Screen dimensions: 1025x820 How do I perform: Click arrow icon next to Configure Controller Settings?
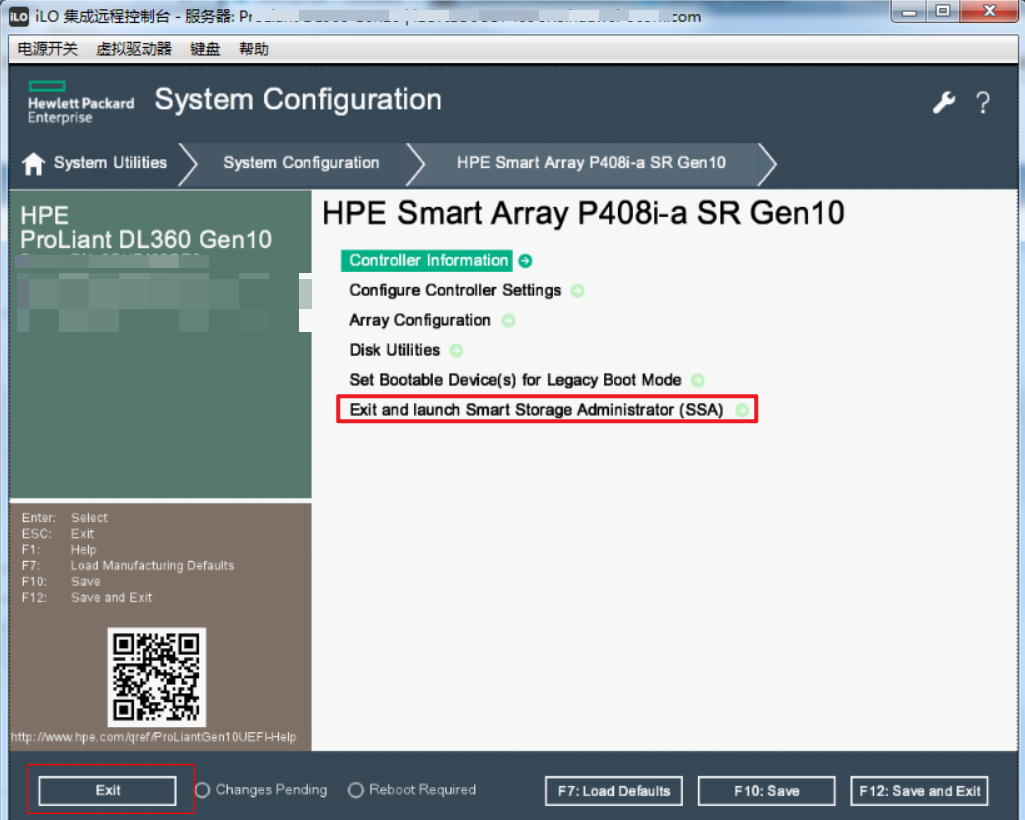tap(577, 291)
